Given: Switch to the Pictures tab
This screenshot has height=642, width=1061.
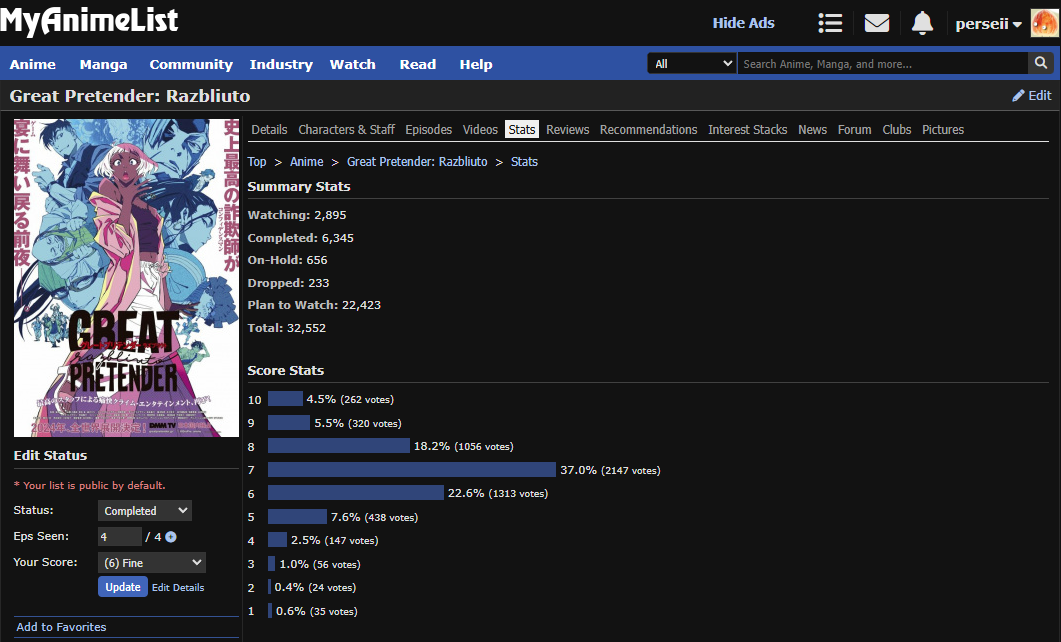Looking at the screenshot, I should point(943,129).
